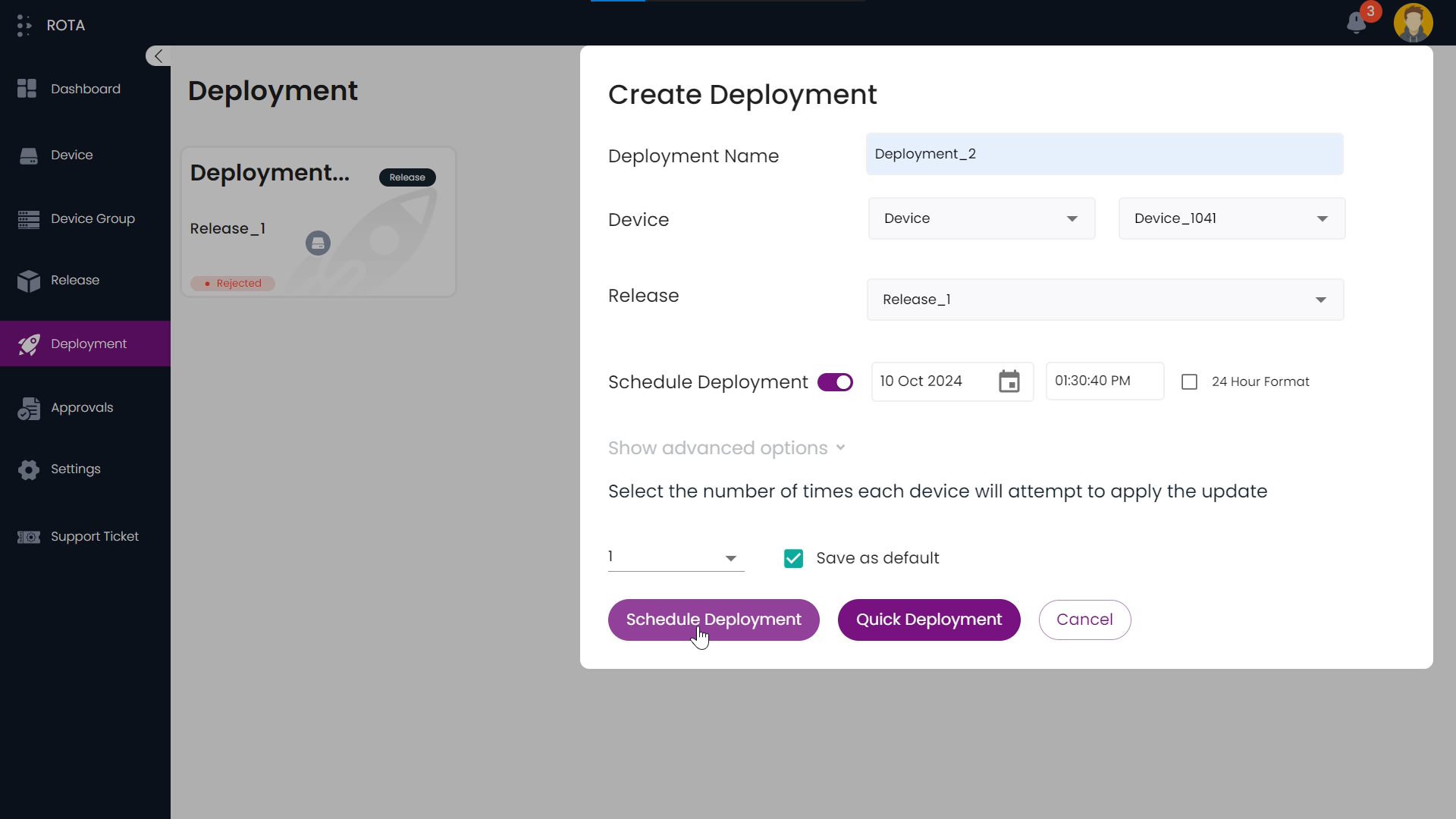This screenshot has width=1456, height=819.
Task: Click the Support Ticket icon
Action: point(29,537)
